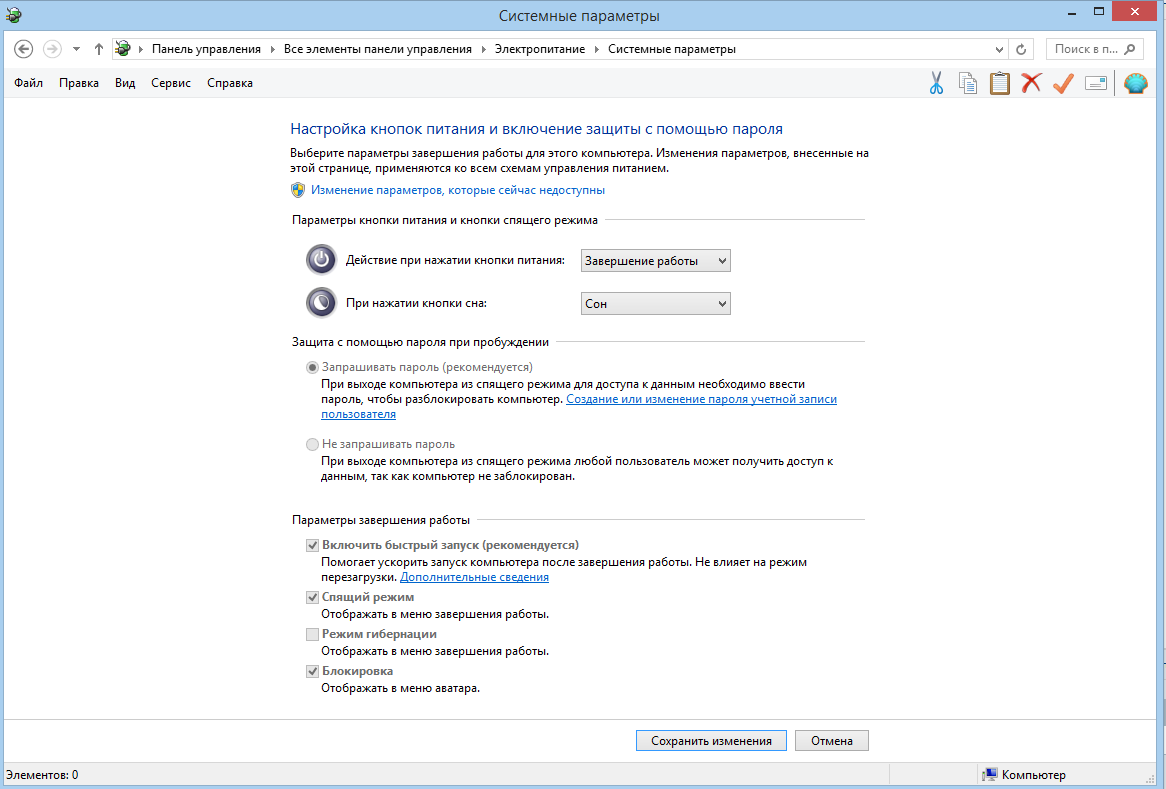Click the Сохранить изменения button
This screenshot has height=789, width=1166.
point(711,741)
